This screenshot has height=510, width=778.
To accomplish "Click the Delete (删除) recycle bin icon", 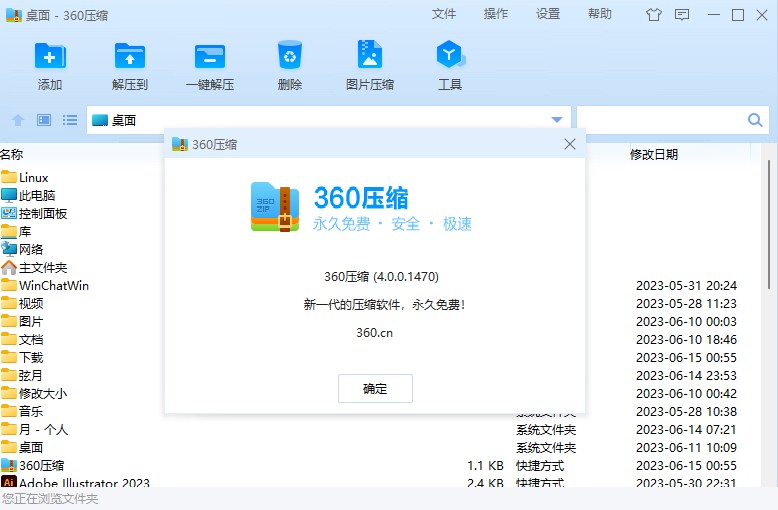I will pyautogui.click(x=290, y=55).
